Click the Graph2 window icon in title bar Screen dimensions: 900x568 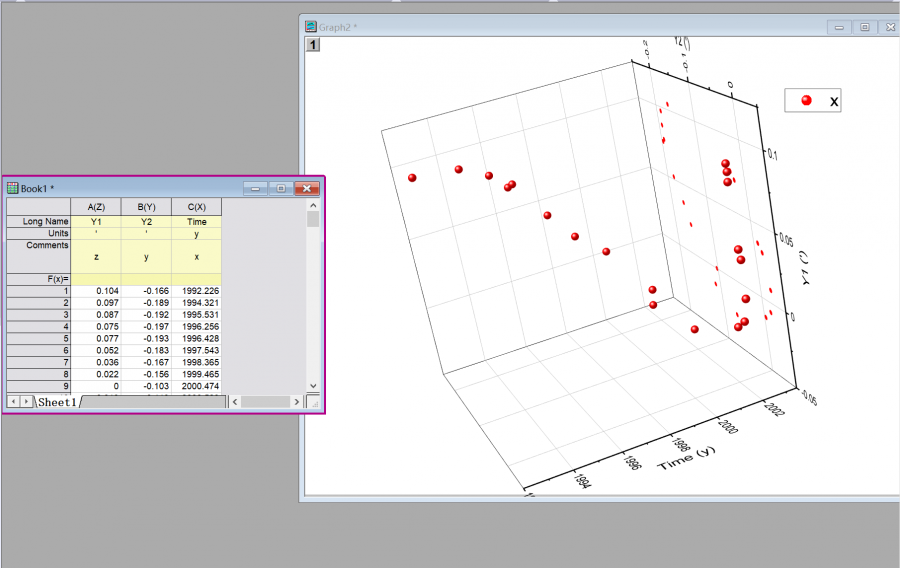pos(311,27)
